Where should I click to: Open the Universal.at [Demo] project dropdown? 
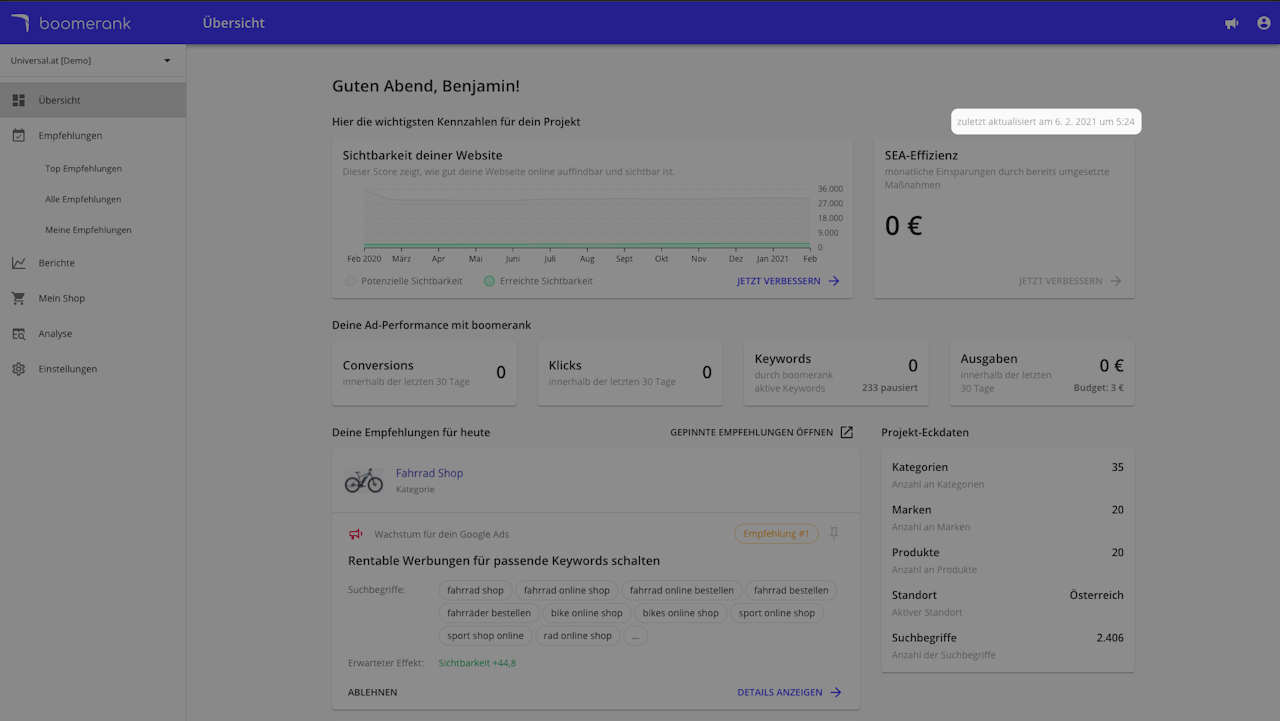93,60
